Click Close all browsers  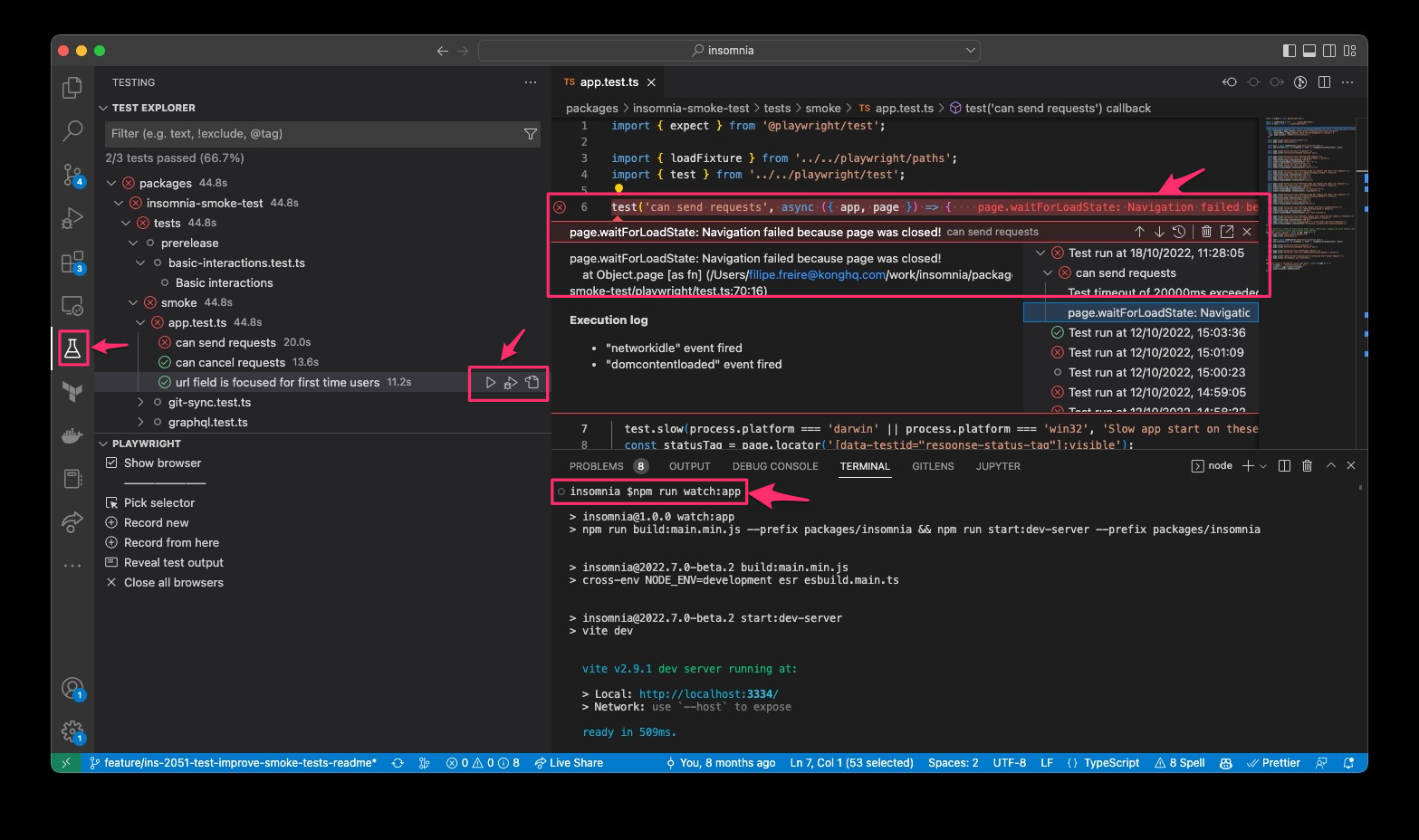174,582
